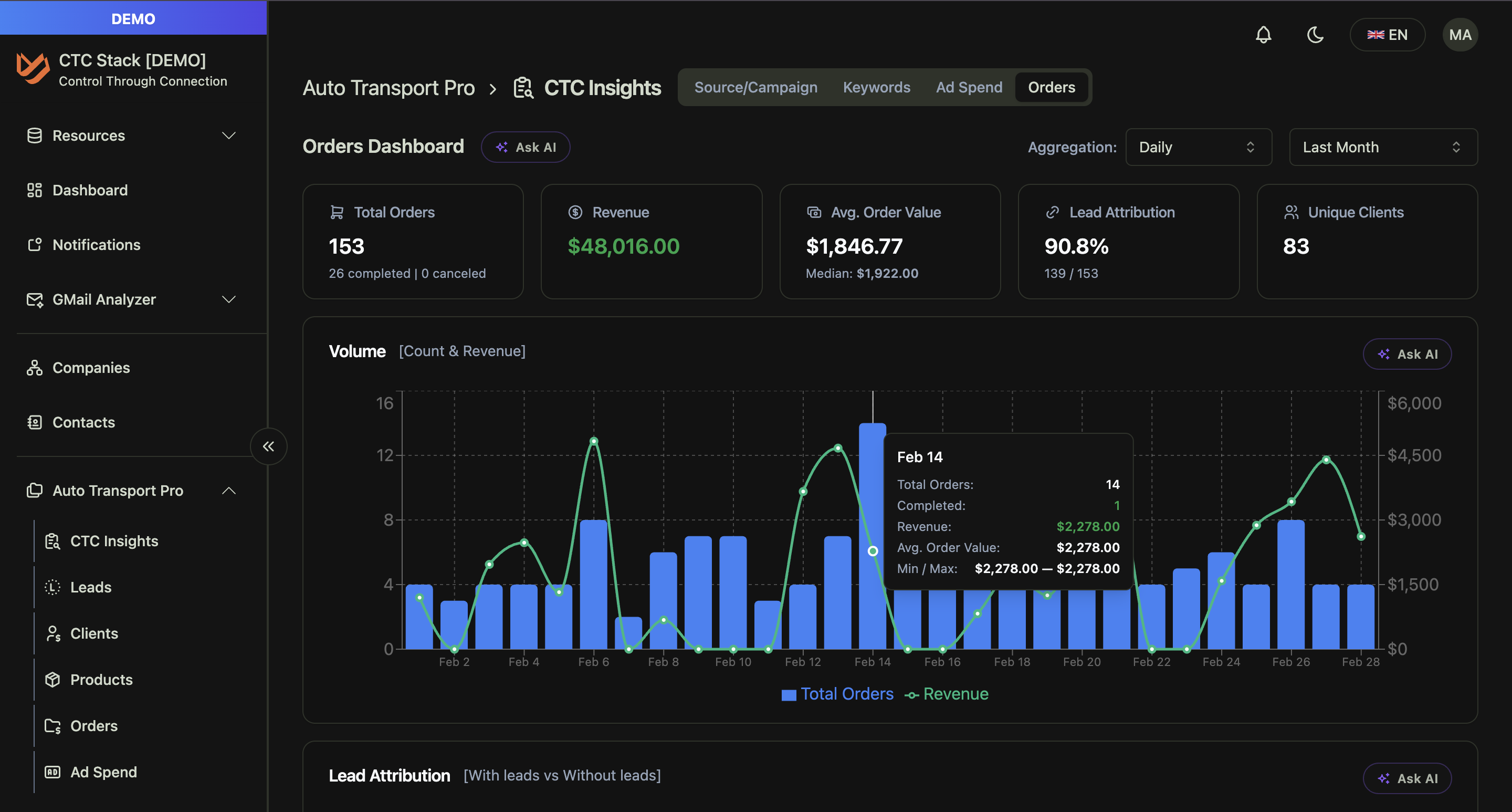
Task: Open the Aggregation Daily dropdown
Action: 1198,147
